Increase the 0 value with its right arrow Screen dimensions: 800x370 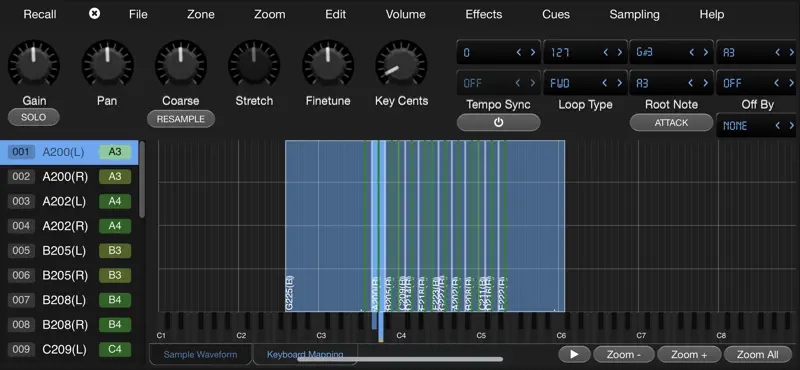[x=533, y=52]
